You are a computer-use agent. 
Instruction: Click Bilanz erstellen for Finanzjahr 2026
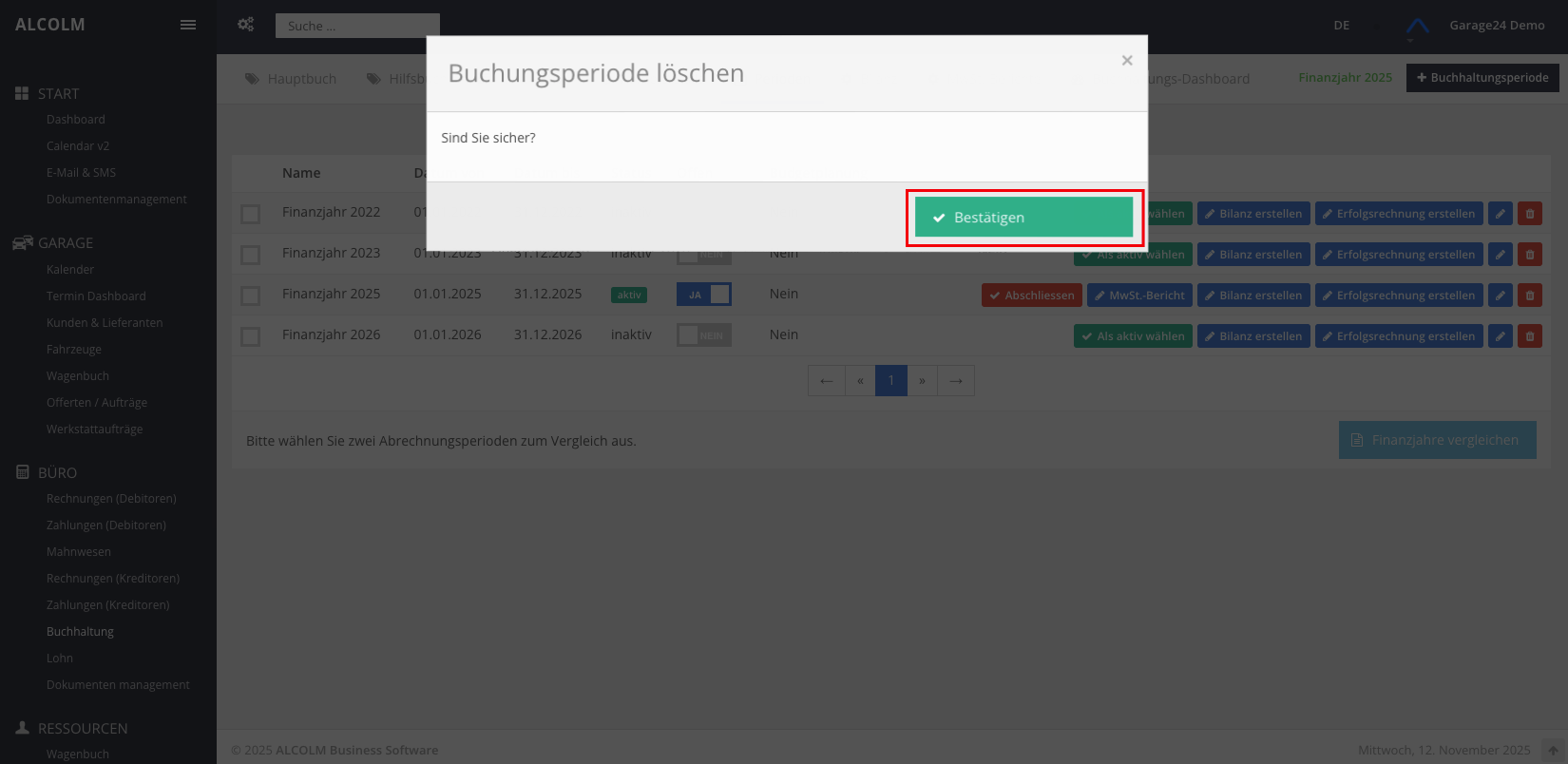(x=1253, y=336)
